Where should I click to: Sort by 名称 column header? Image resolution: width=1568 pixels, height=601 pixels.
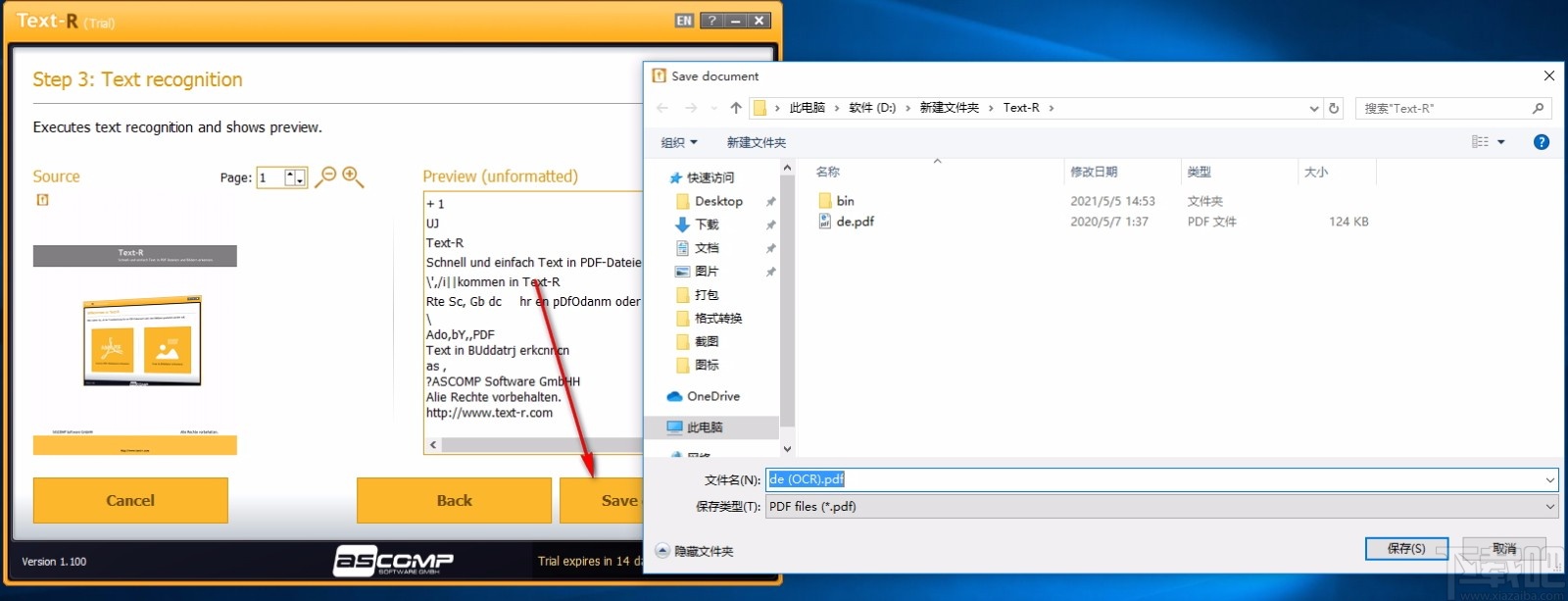pyautogui.click(x=828, y=172)
